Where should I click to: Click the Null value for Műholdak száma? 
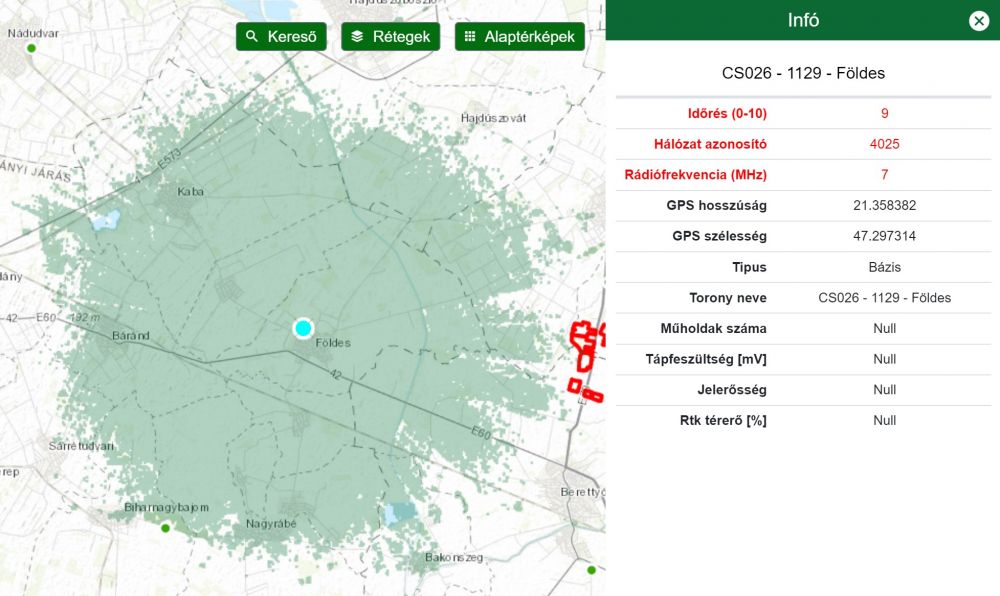pos(885,328)
